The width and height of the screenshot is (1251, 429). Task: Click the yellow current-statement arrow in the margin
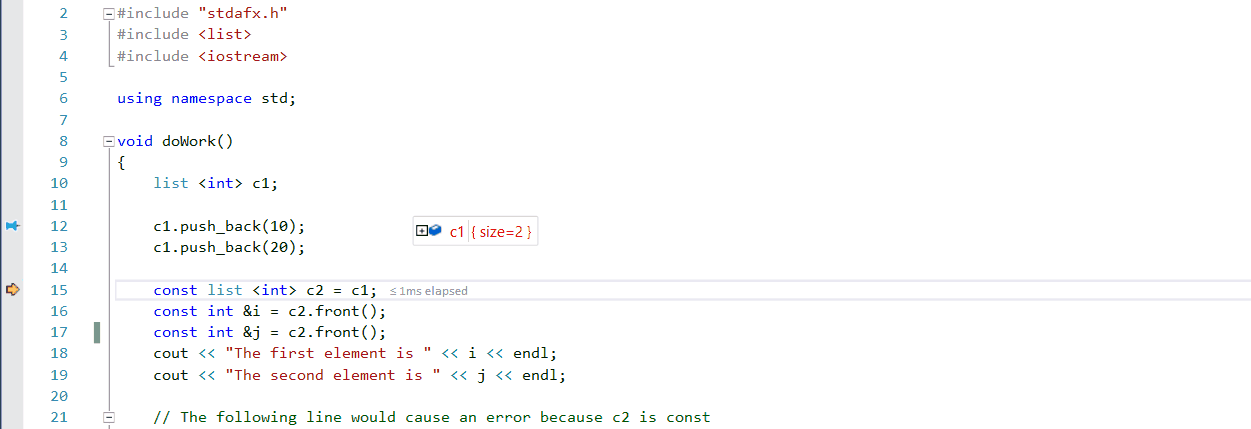coord(13,290)
